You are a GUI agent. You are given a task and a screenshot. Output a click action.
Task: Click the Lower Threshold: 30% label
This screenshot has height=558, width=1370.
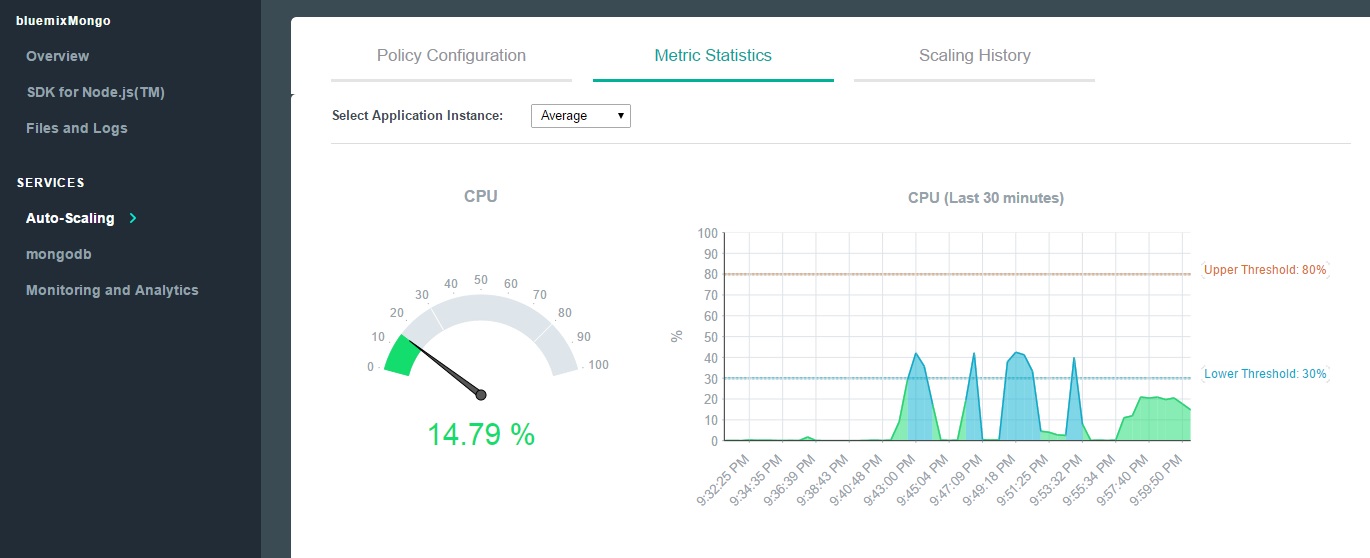point(1264,374)
